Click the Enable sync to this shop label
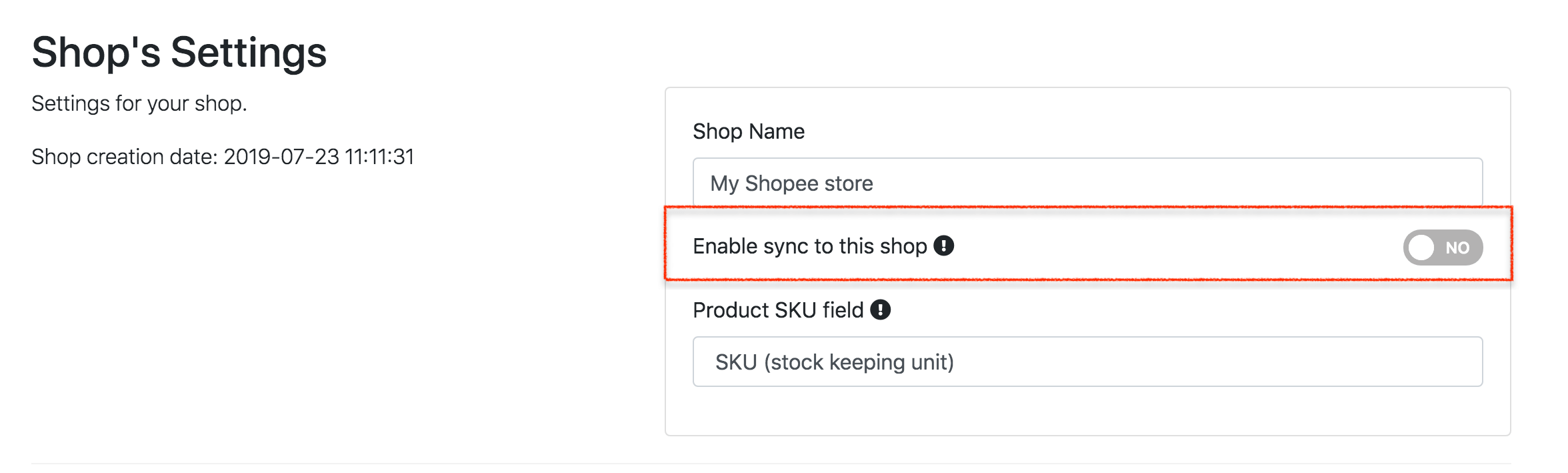1568x473 pixels. pos(809,246)
